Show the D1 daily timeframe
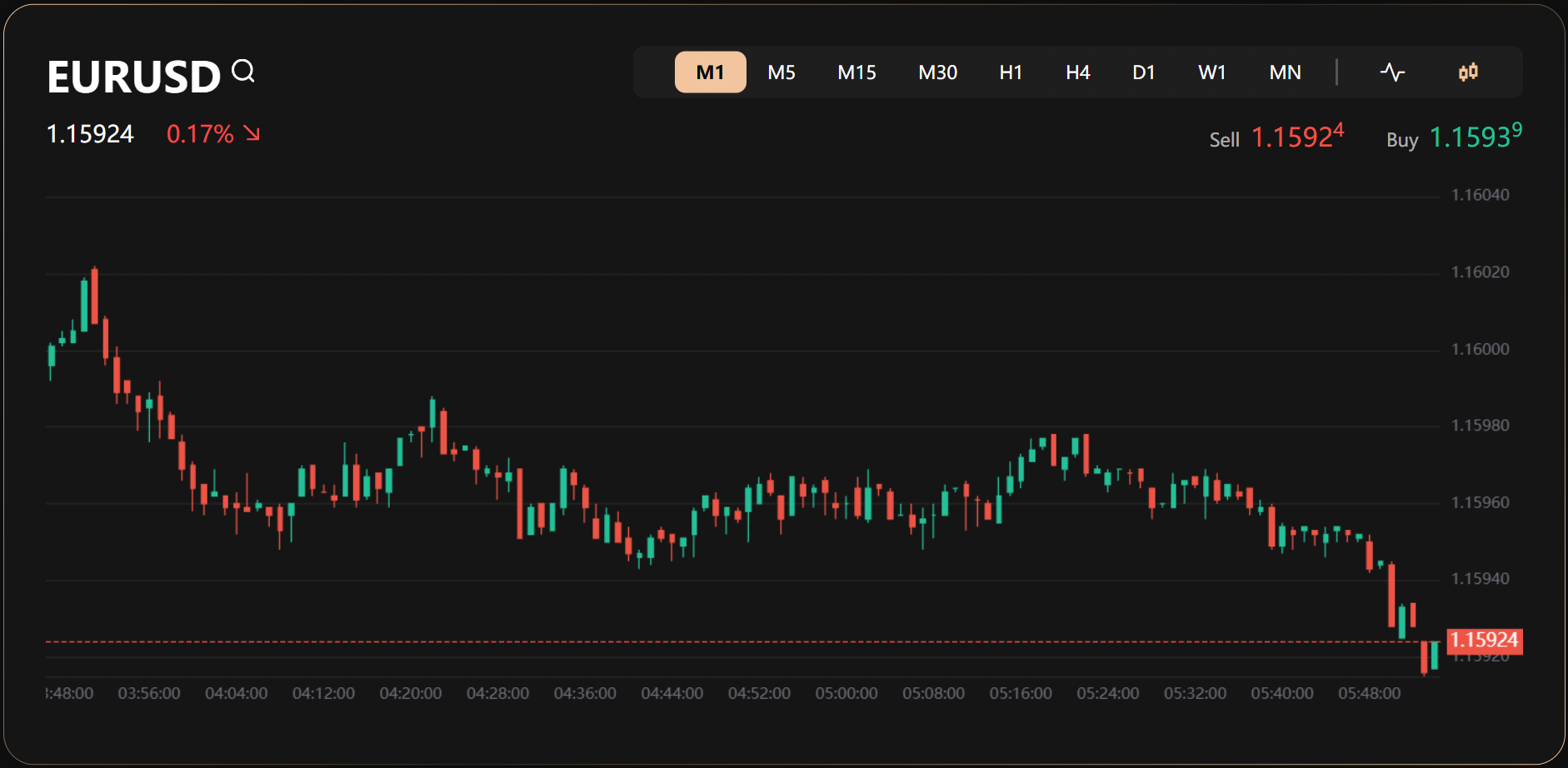Image resolution: width=1568 pixels, height=768 pixels. tap(1143, 72)
